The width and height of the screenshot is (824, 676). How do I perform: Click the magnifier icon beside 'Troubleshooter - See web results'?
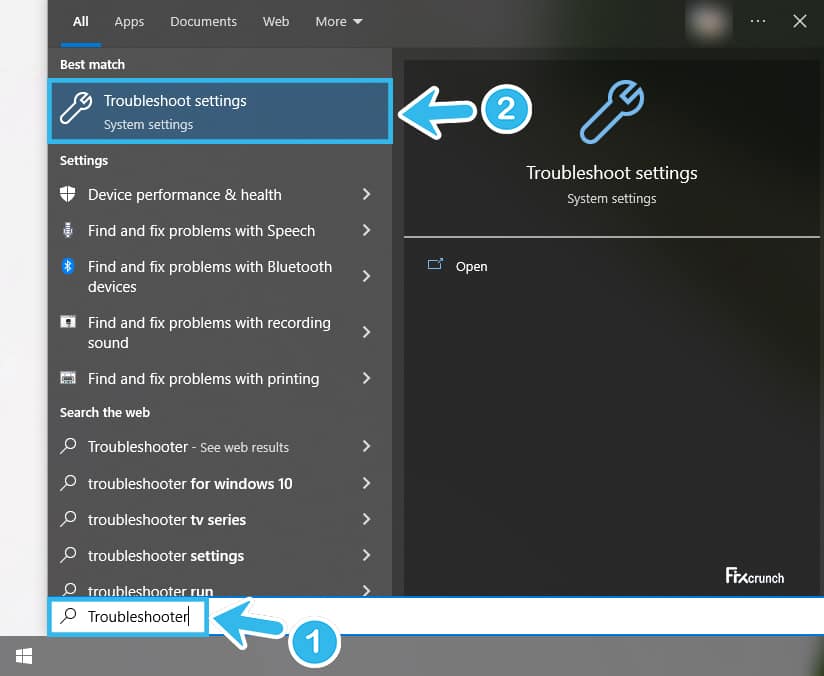click(68, 446)
